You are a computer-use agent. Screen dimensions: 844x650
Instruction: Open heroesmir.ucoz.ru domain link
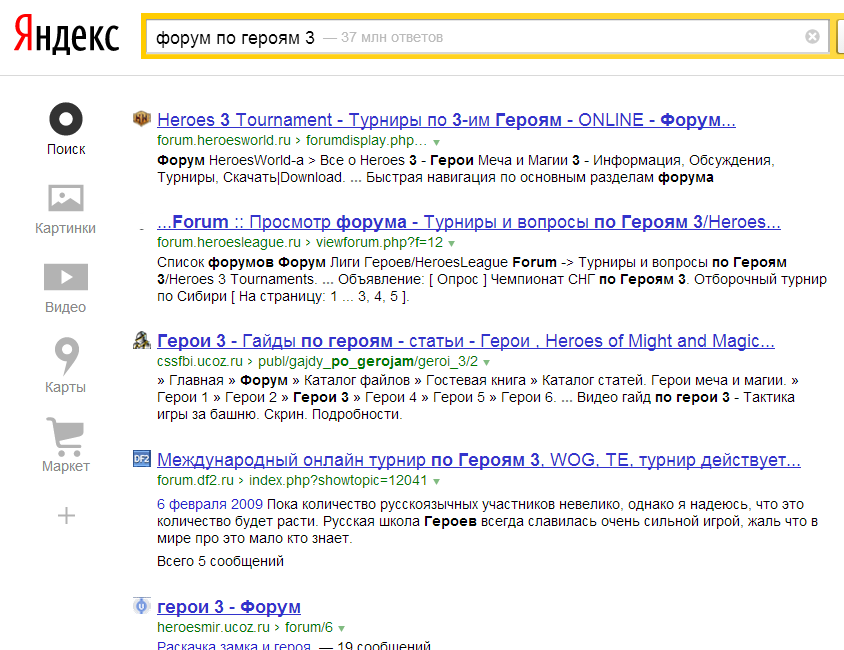click(213, 627)
